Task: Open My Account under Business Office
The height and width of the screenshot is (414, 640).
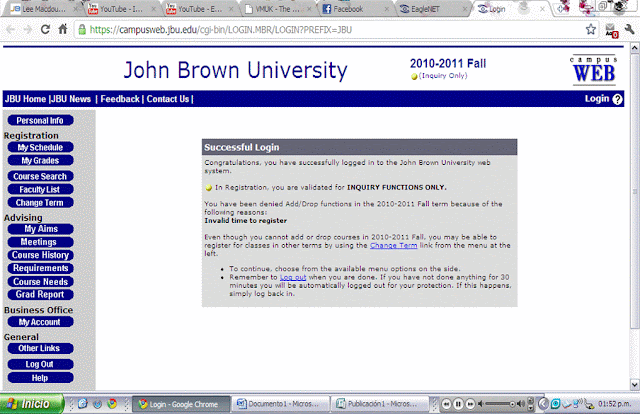Action: [x=40, y=322]
